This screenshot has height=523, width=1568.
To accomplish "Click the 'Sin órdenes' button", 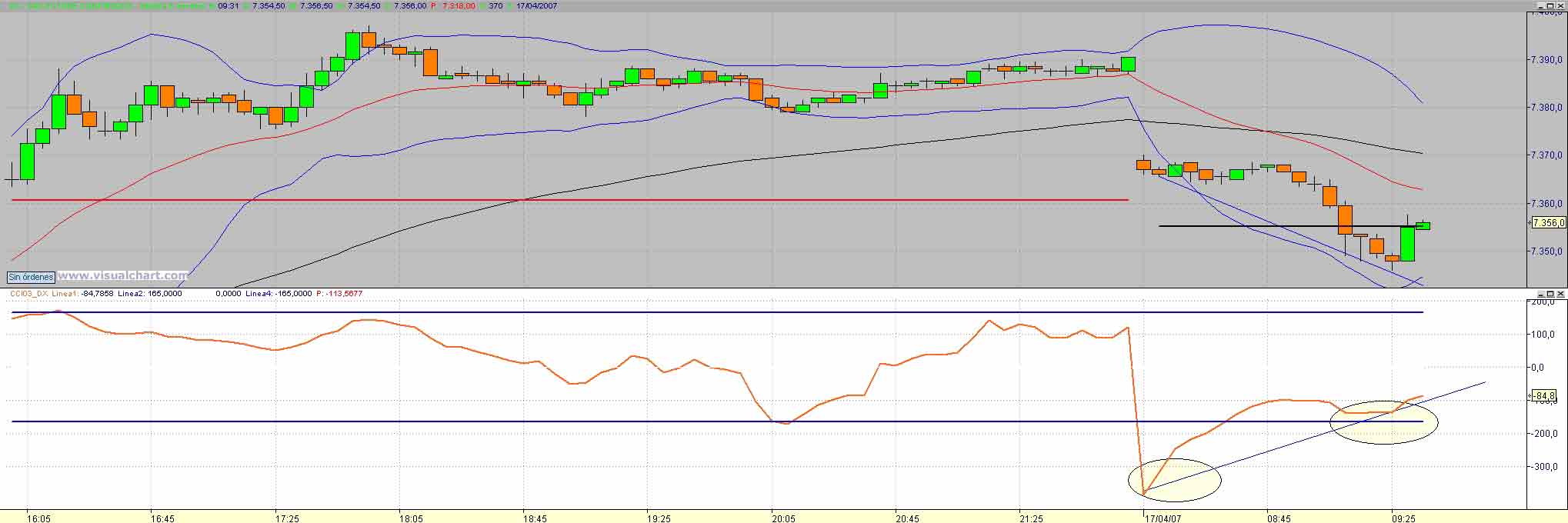I will coord(32,277).
